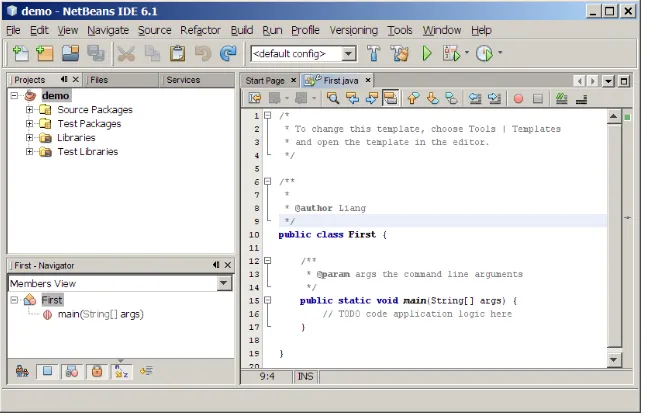Toggle bookmark editor toolbar button
Viewport: 646px width, 414px height.
[452, 98]
